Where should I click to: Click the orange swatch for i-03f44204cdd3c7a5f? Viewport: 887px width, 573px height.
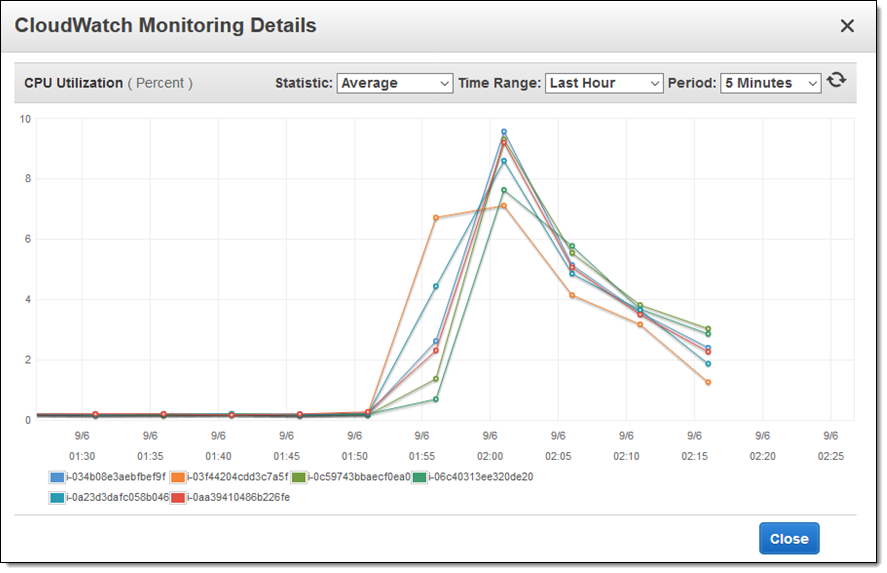178,477
